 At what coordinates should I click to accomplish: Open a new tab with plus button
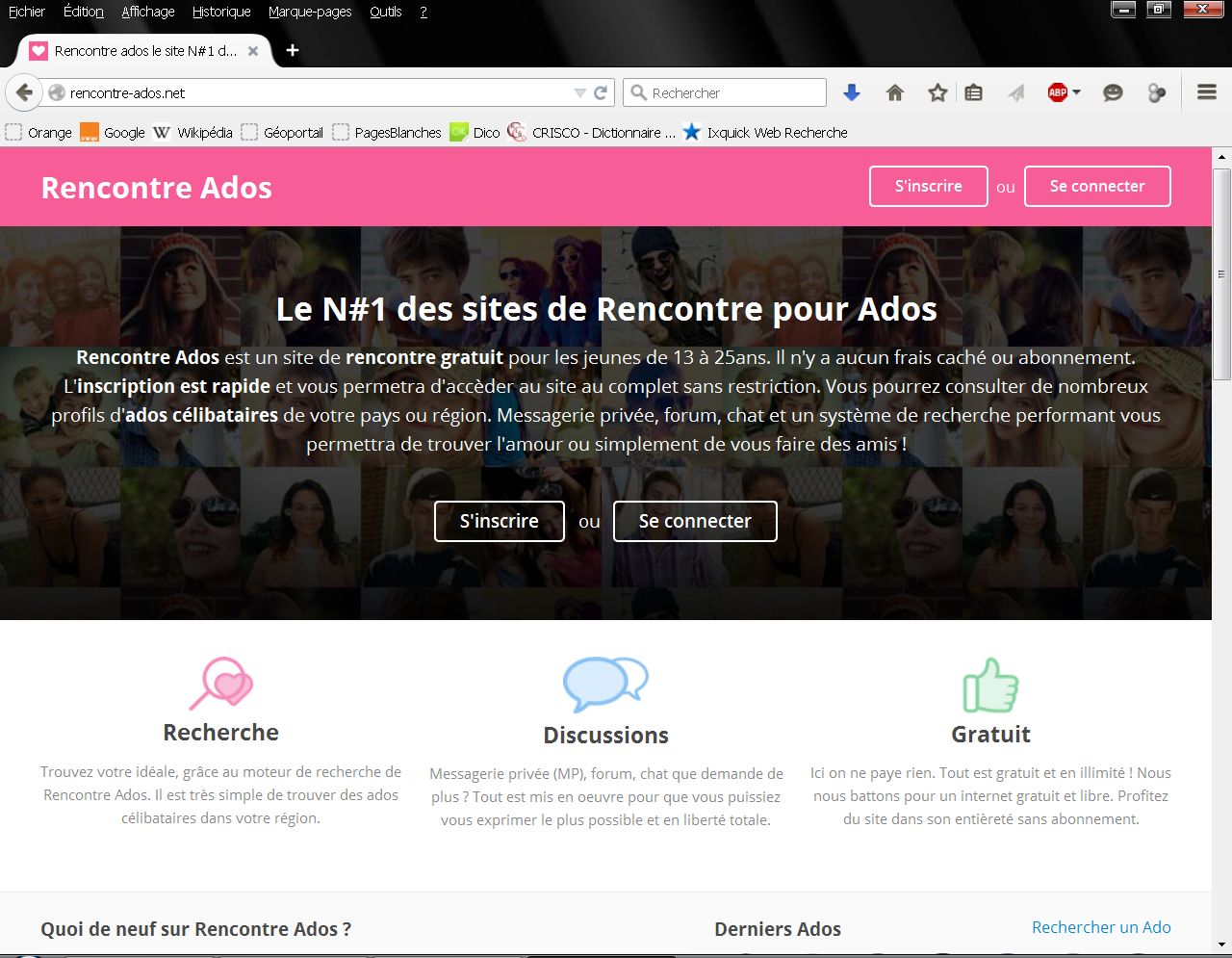[293, 50]
